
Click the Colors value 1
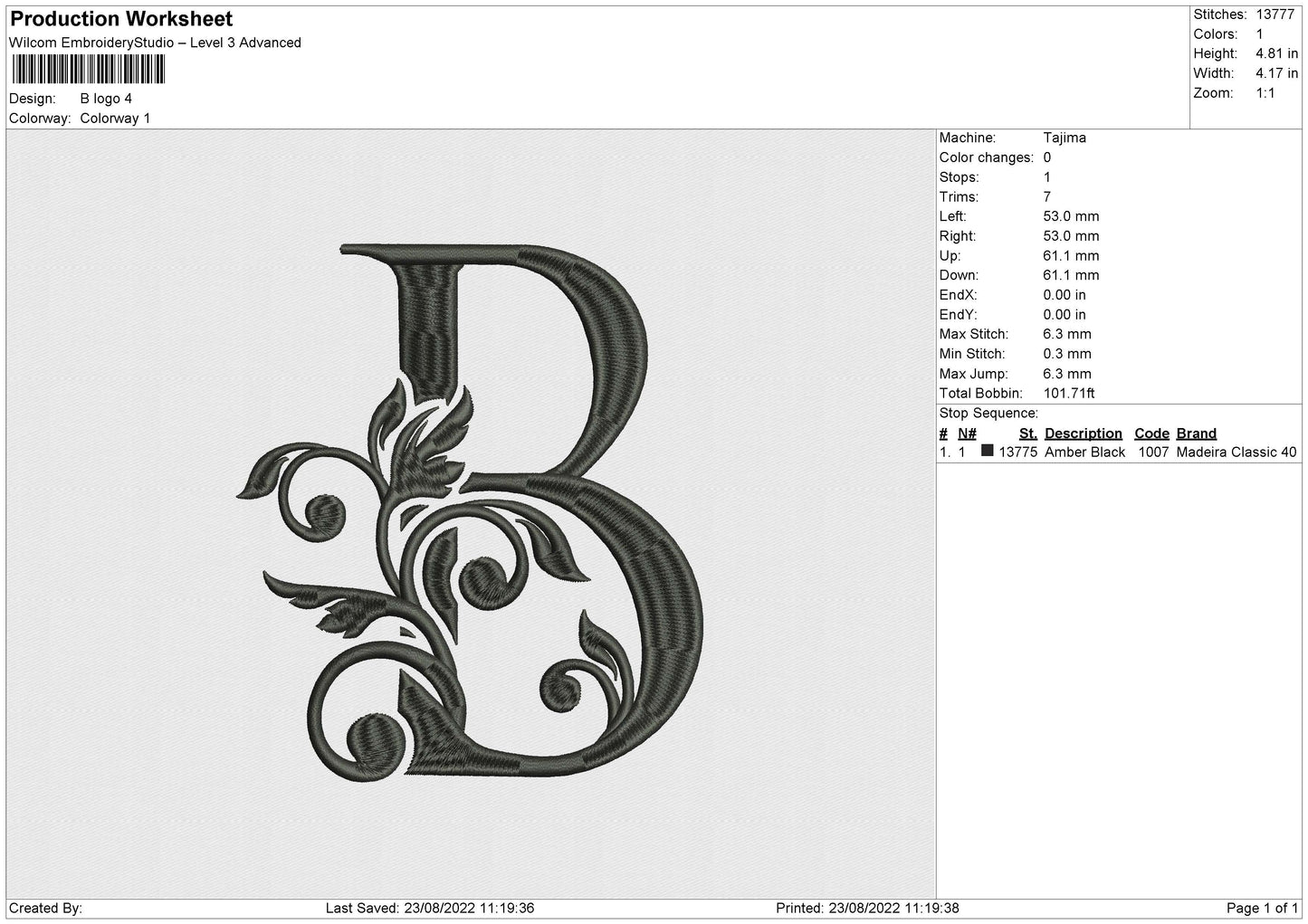1259,34
